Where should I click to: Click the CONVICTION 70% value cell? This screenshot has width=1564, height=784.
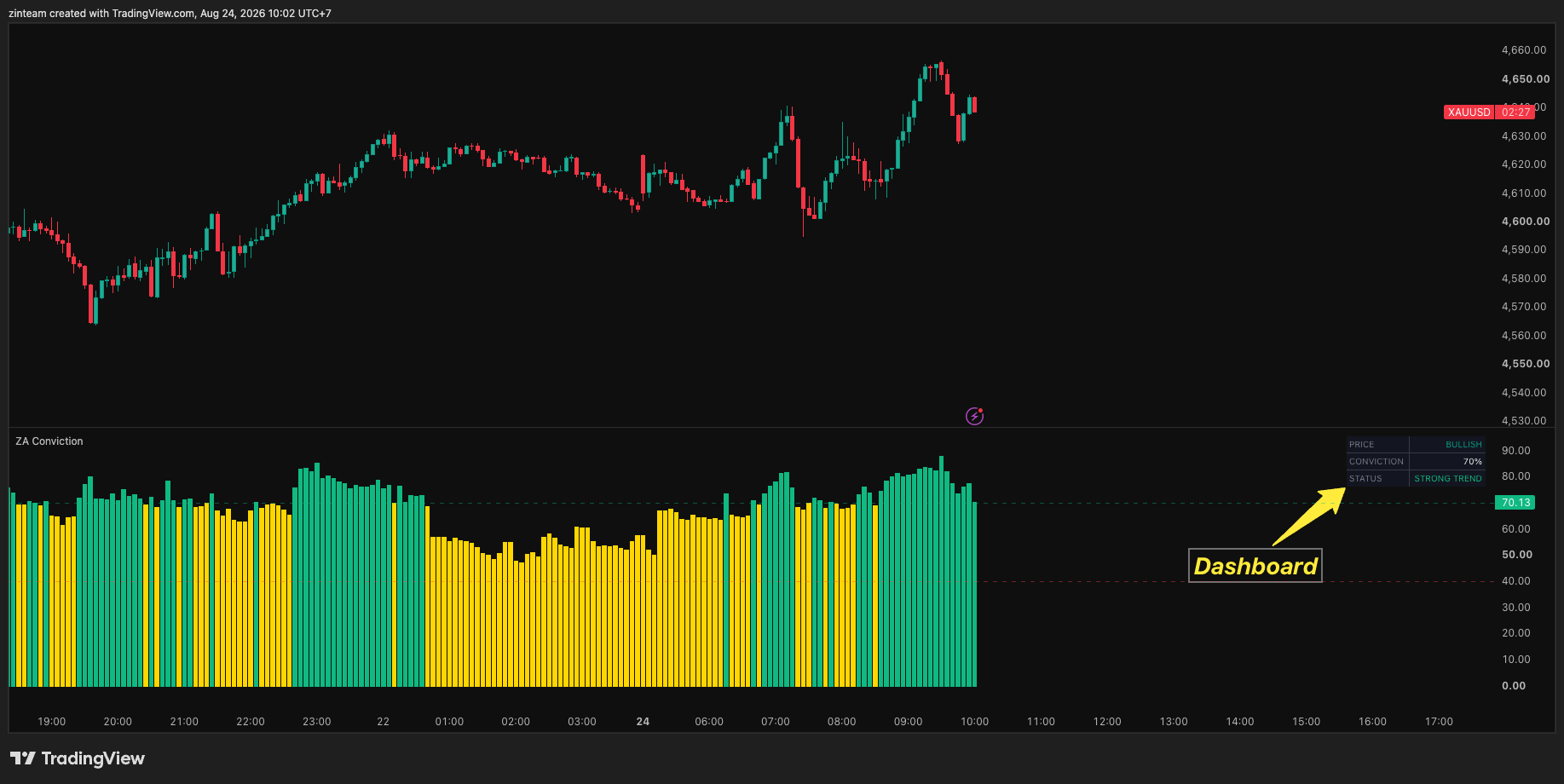[1447, 461]
